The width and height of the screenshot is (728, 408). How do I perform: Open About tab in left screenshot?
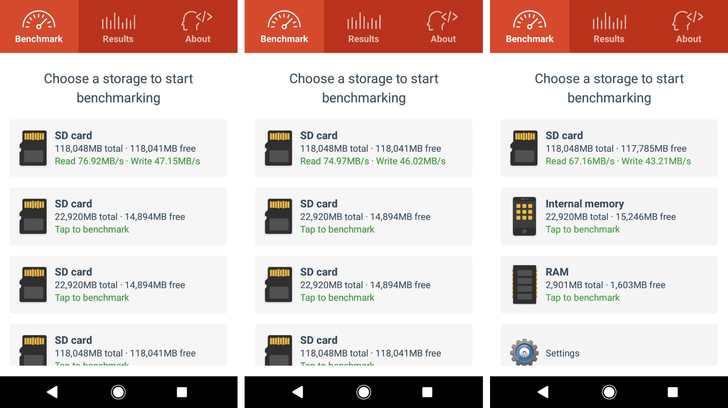coord(198,26)
